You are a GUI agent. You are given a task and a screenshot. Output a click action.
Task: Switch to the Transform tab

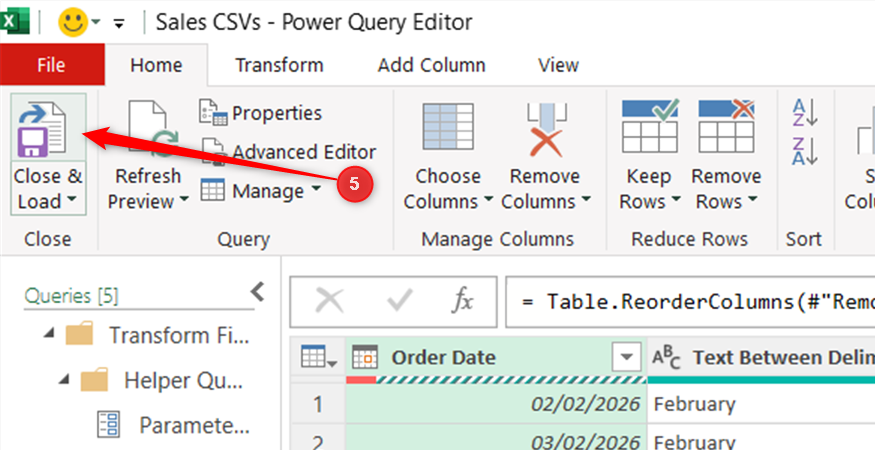(279, 65)
